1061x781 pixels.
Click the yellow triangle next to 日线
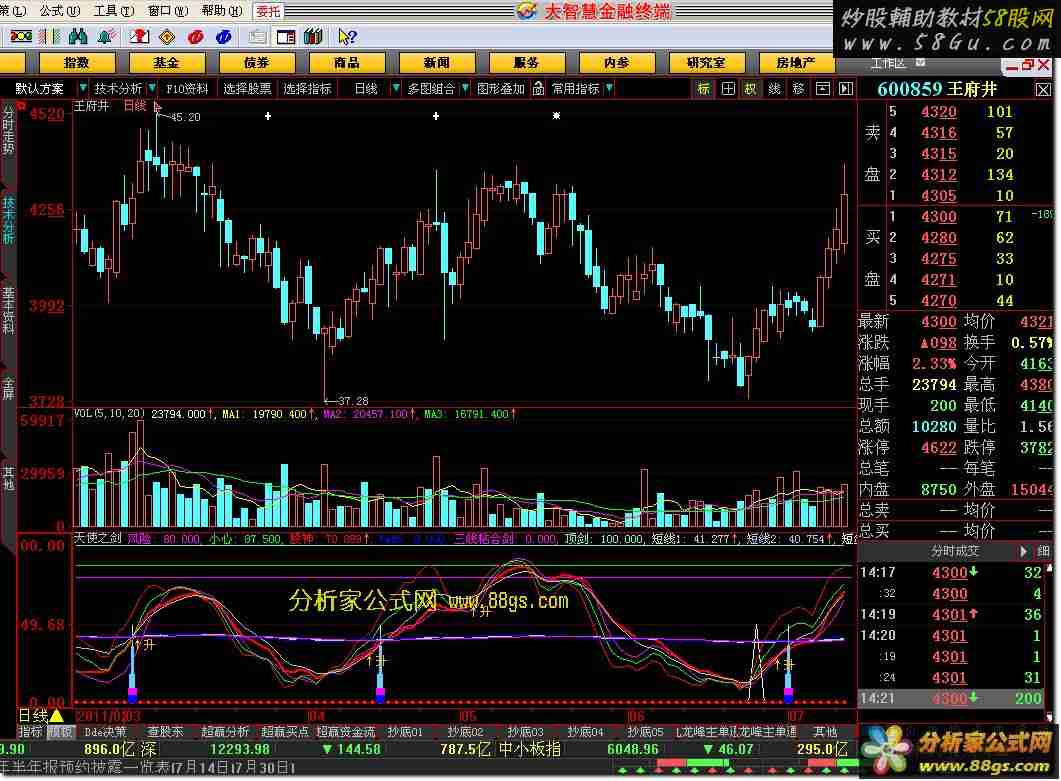pyautogui.click(x=56, y=715)
